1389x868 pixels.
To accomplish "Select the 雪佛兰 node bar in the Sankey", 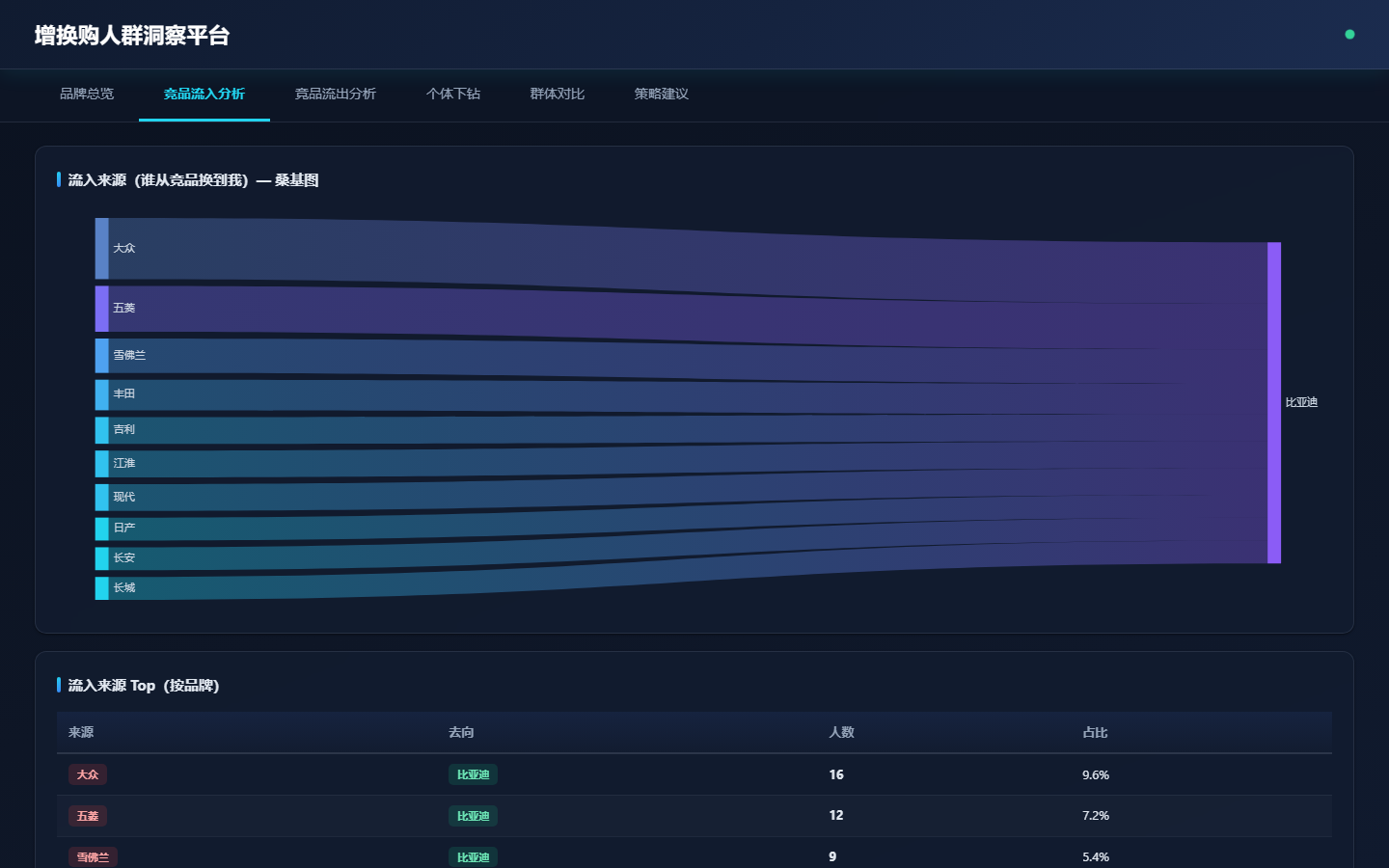I will (101, 356).
